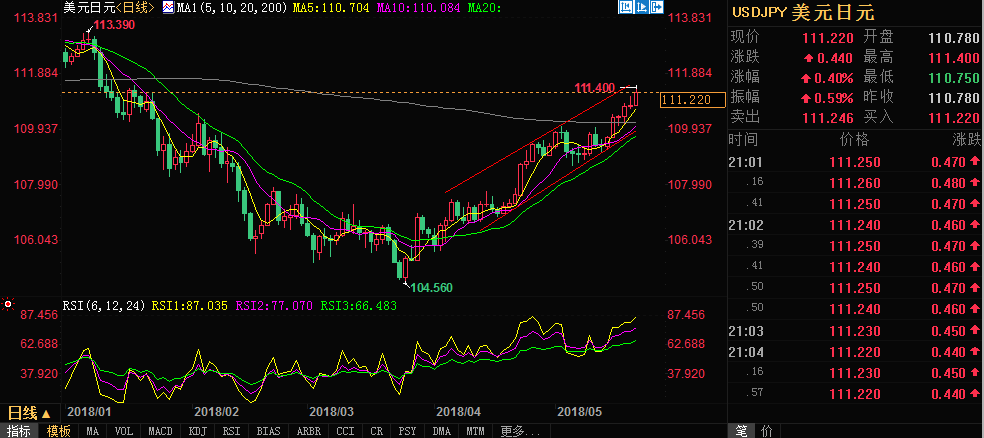Click the RSI2:77.070 readout
Screen dimensions: 984x438
pos(274,306)
